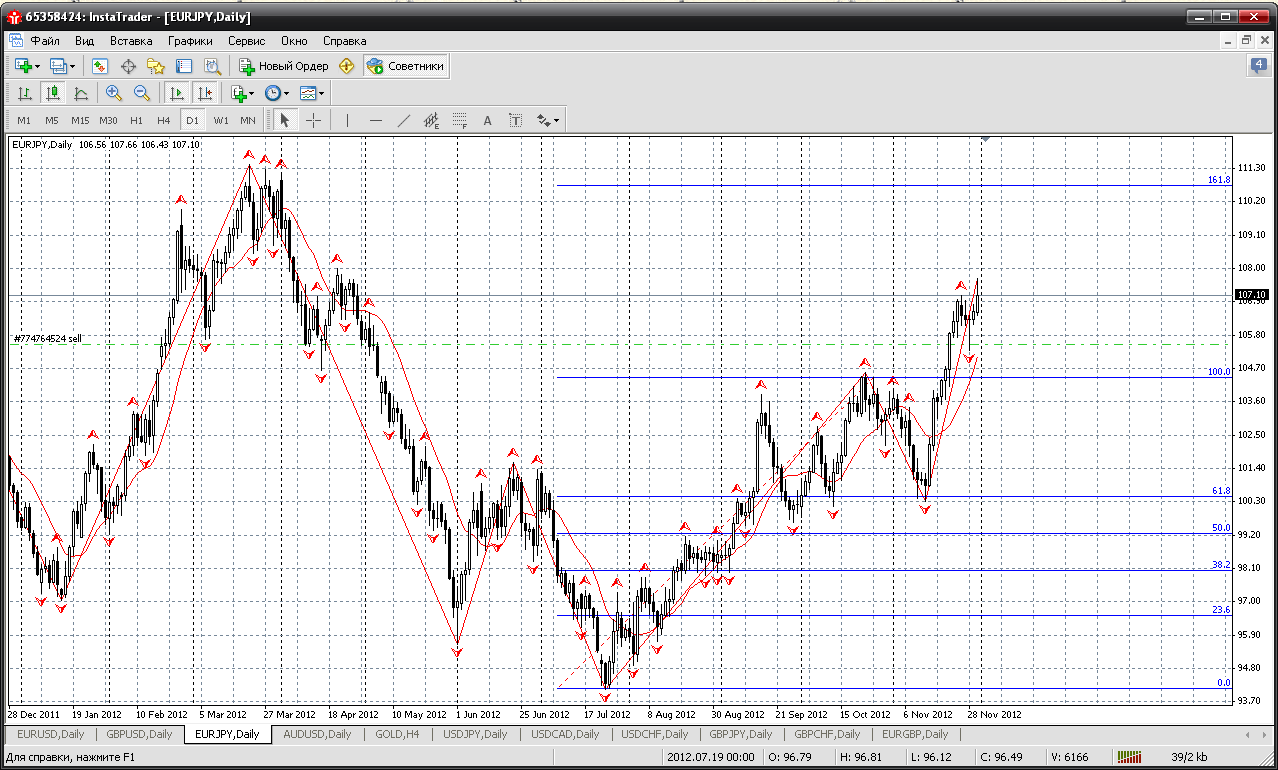
Task: Click the Новый Ордер button
Action: 283,66
